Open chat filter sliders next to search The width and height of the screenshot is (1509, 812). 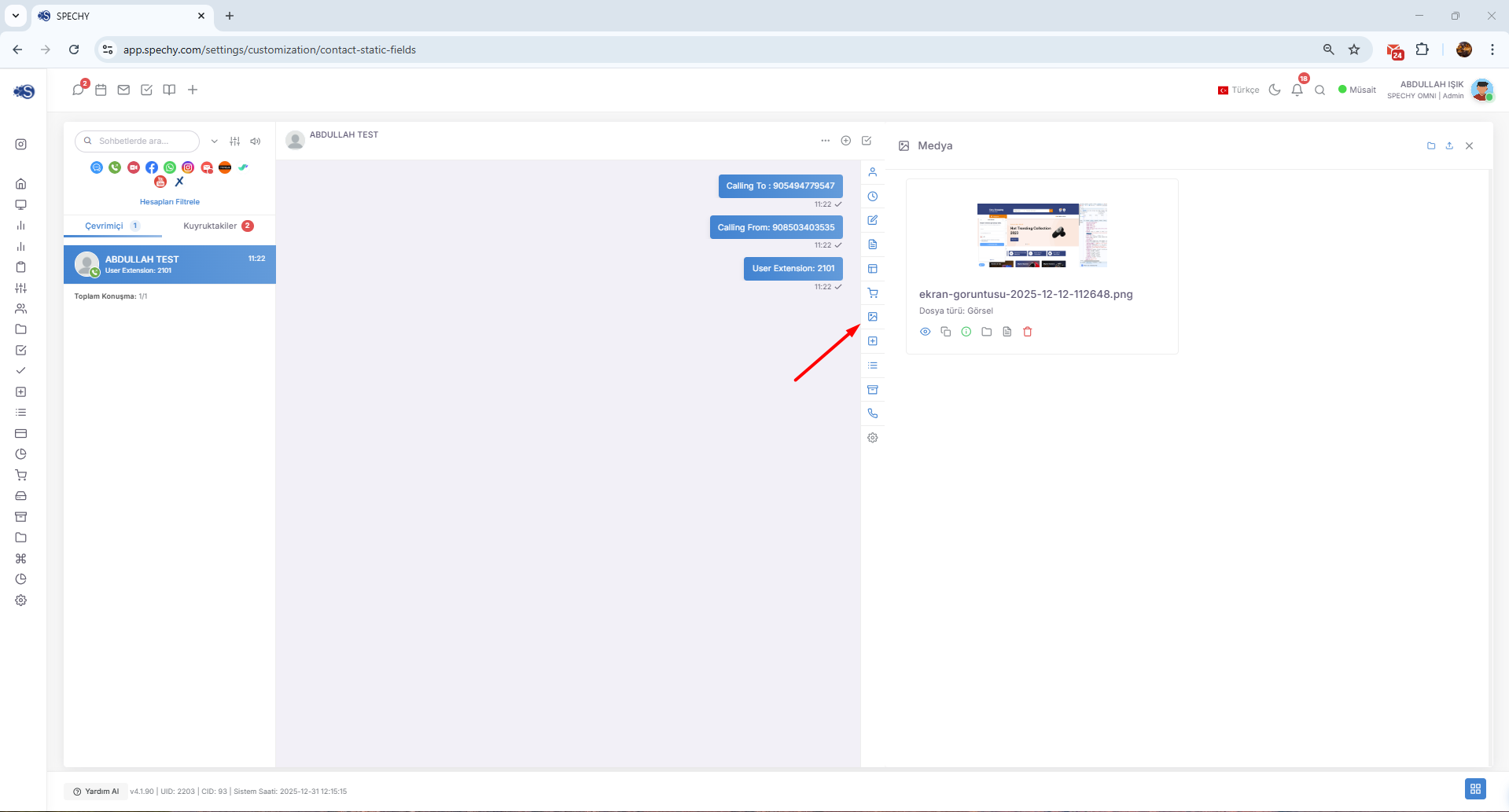[234, 141]
